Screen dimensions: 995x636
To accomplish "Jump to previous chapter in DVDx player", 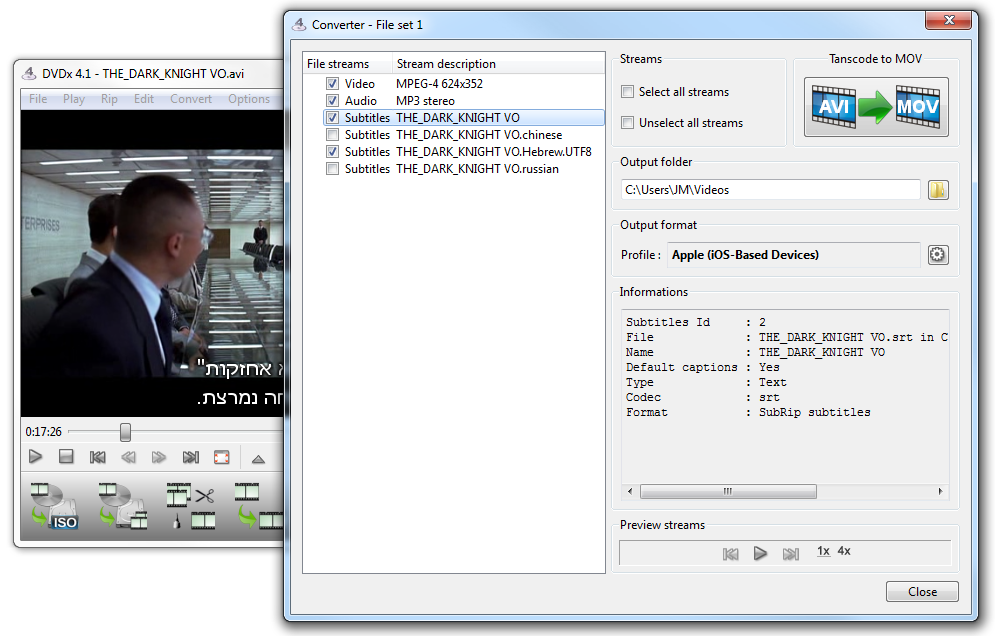I will pyautogui.click(x=98, y=457).
